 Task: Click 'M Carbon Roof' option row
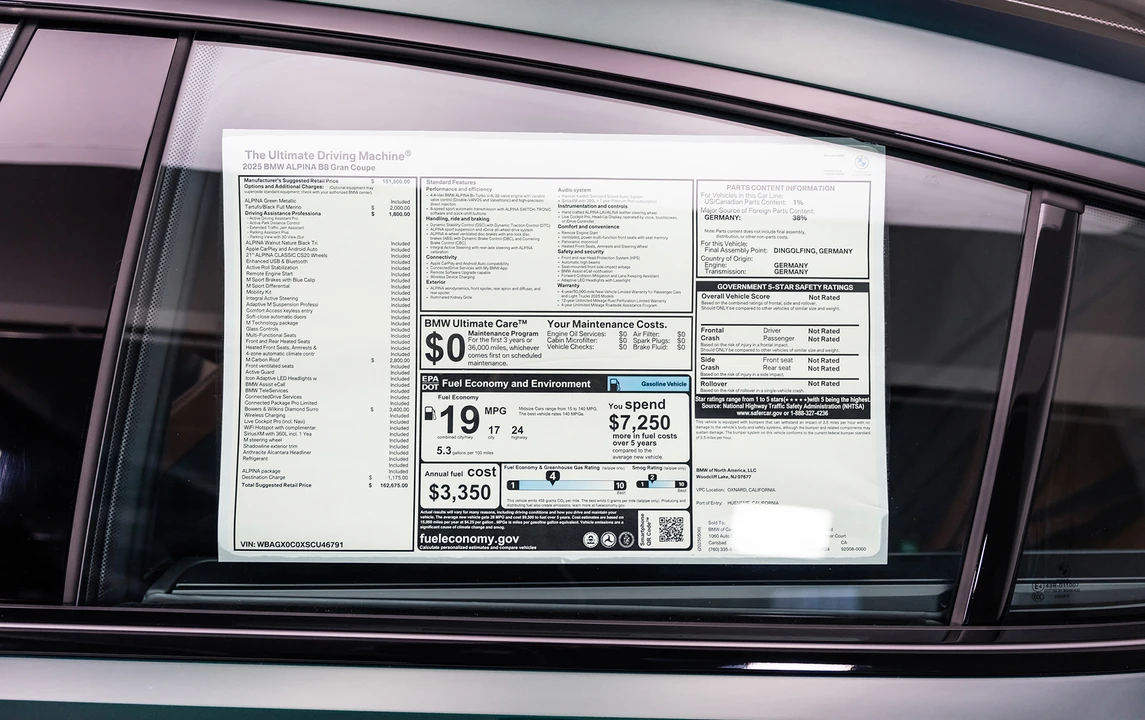click(326, 360)
